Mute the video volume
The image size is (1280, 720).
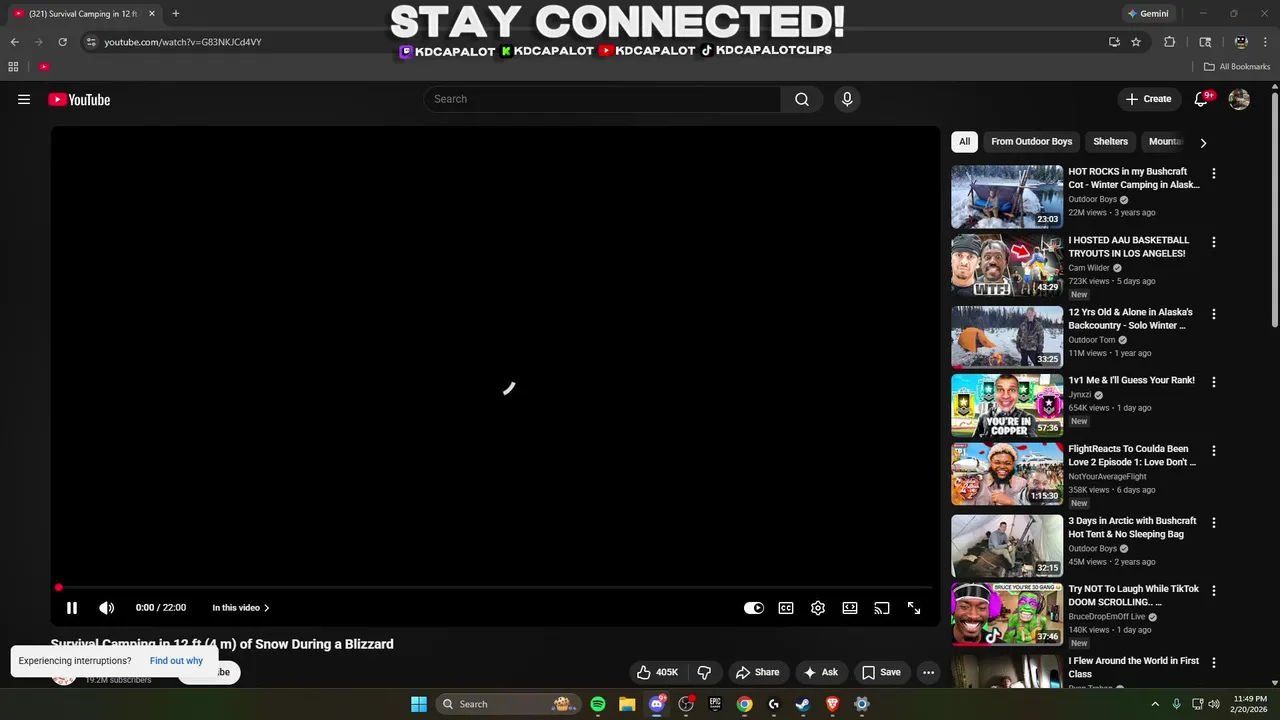point(107,608)
